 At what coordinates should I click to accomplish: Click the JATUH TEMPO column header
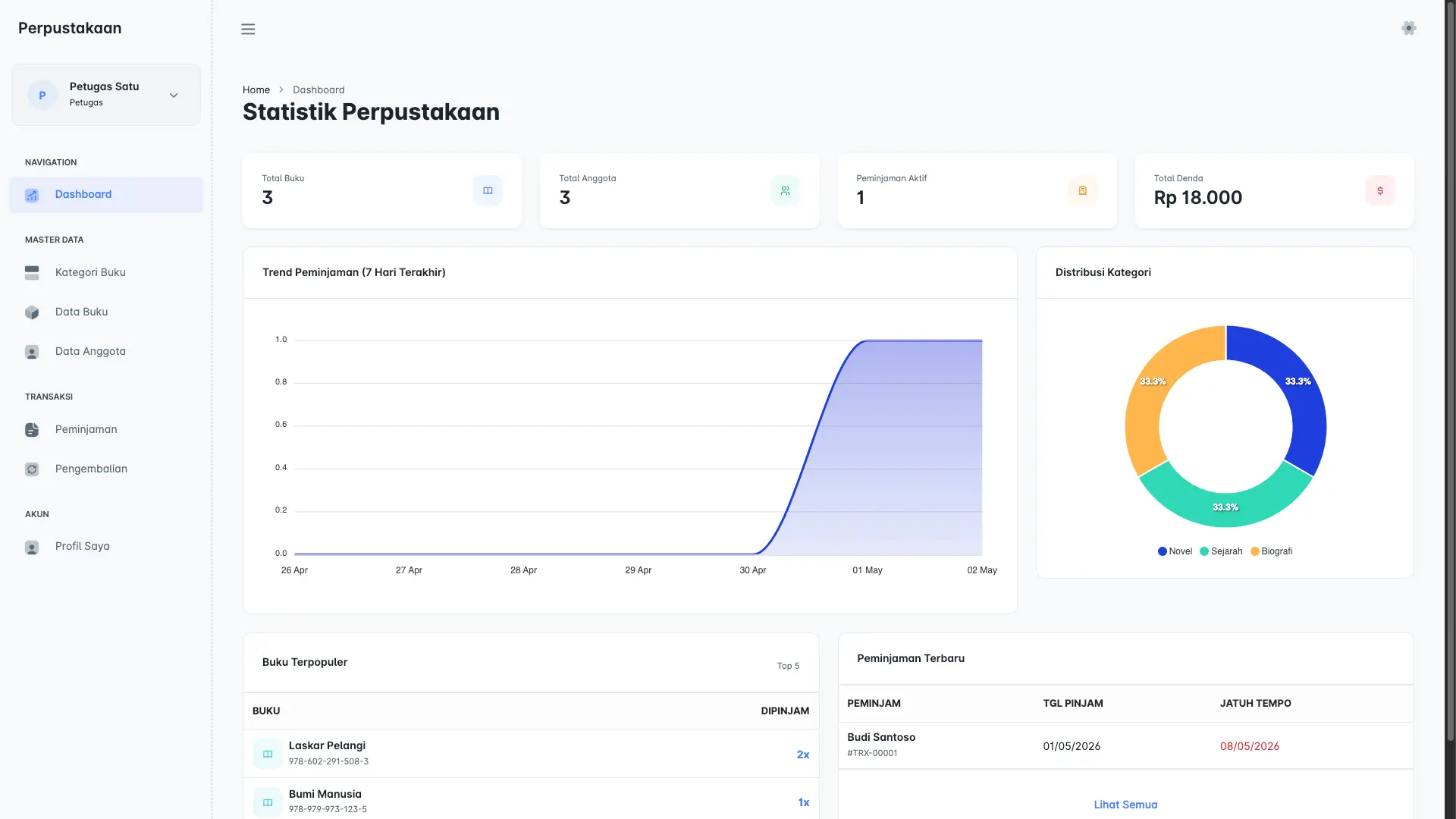[1255, 704]
